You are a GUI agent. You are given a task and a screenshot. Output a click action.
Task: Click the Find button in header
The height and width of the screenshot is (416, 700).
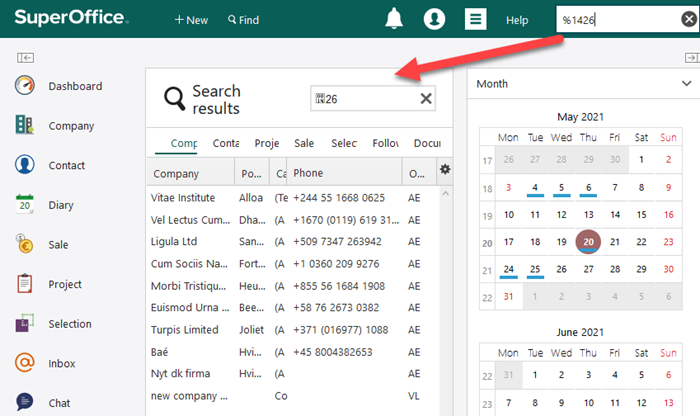click(x=243, y=20)
